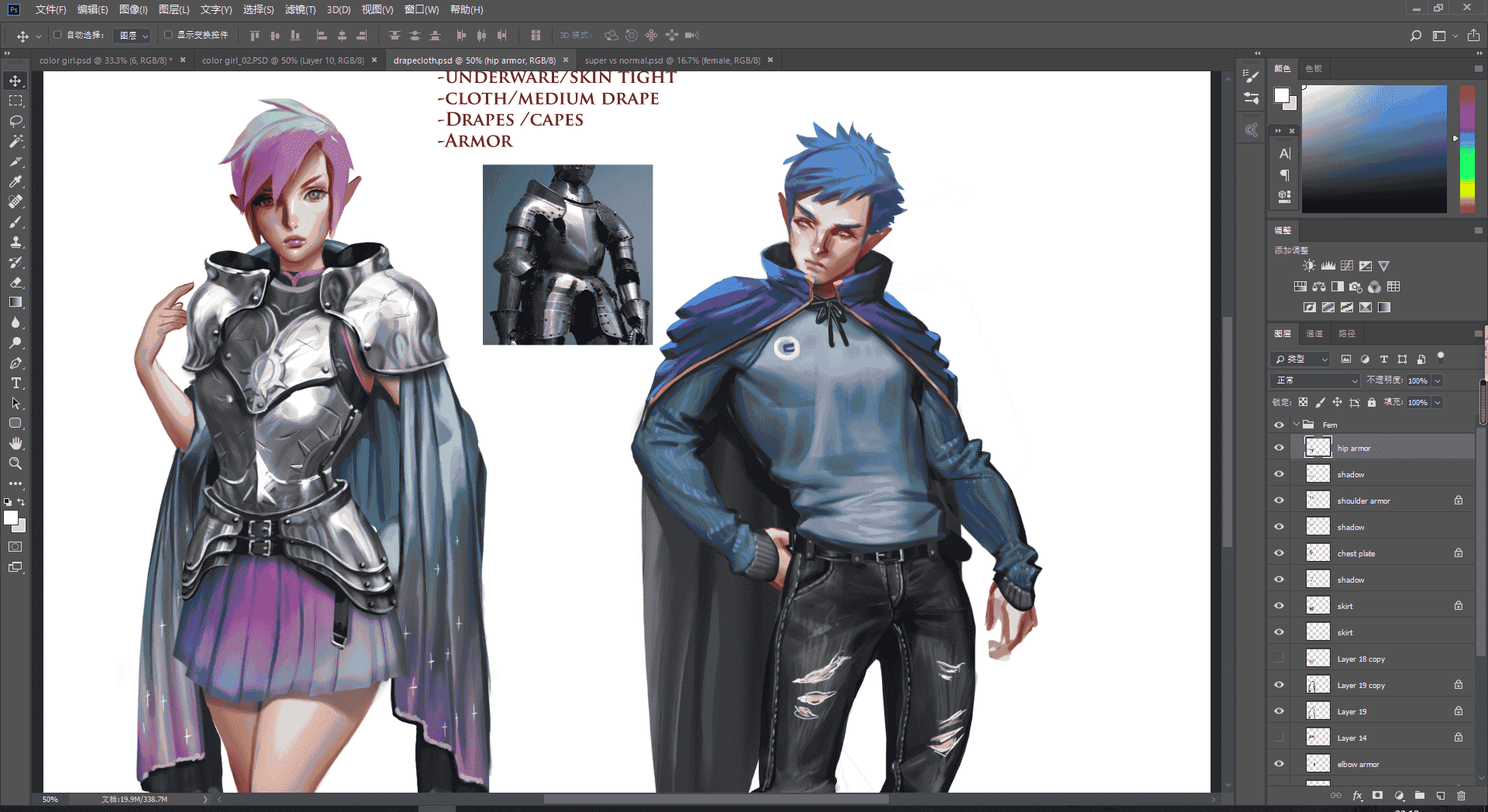The width and height of the screenshot is (1488, 812).
Task: Switch to the color girl_02.PSD tab
Action: click(x=283, y=60)
